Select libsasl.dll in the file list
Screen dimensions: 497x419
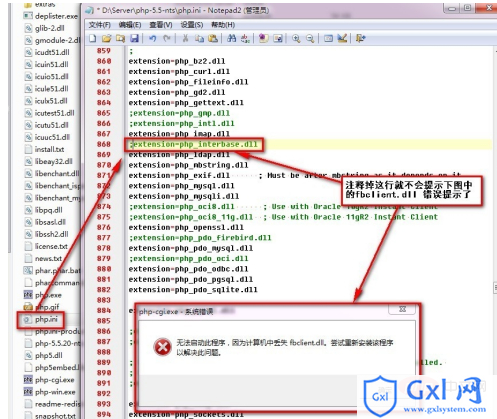50,222
